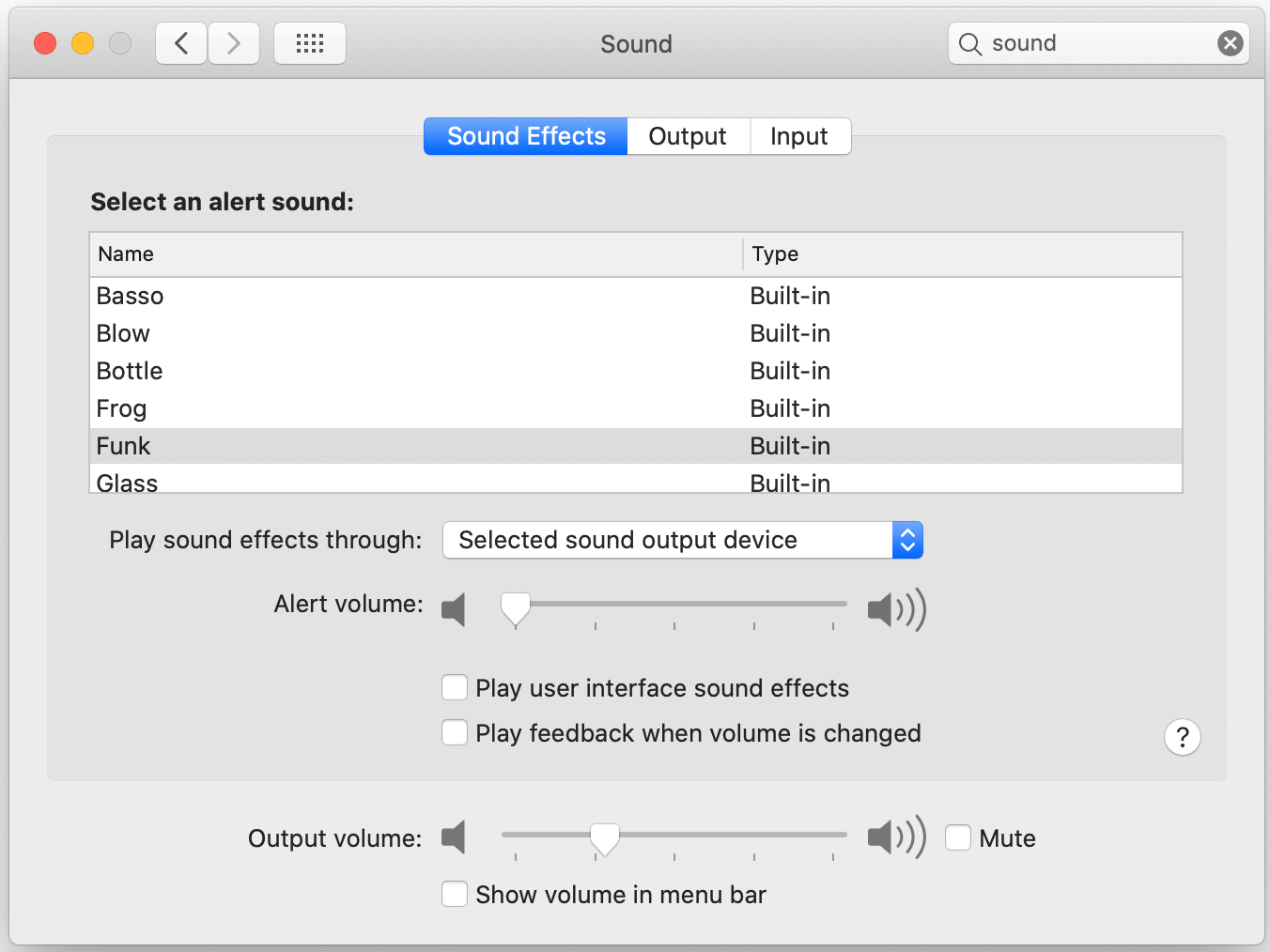This screenshot has width=1270, height=952.
Task: Click the loud speaker icon beside Output volume
Action: (x=894, y=837)
